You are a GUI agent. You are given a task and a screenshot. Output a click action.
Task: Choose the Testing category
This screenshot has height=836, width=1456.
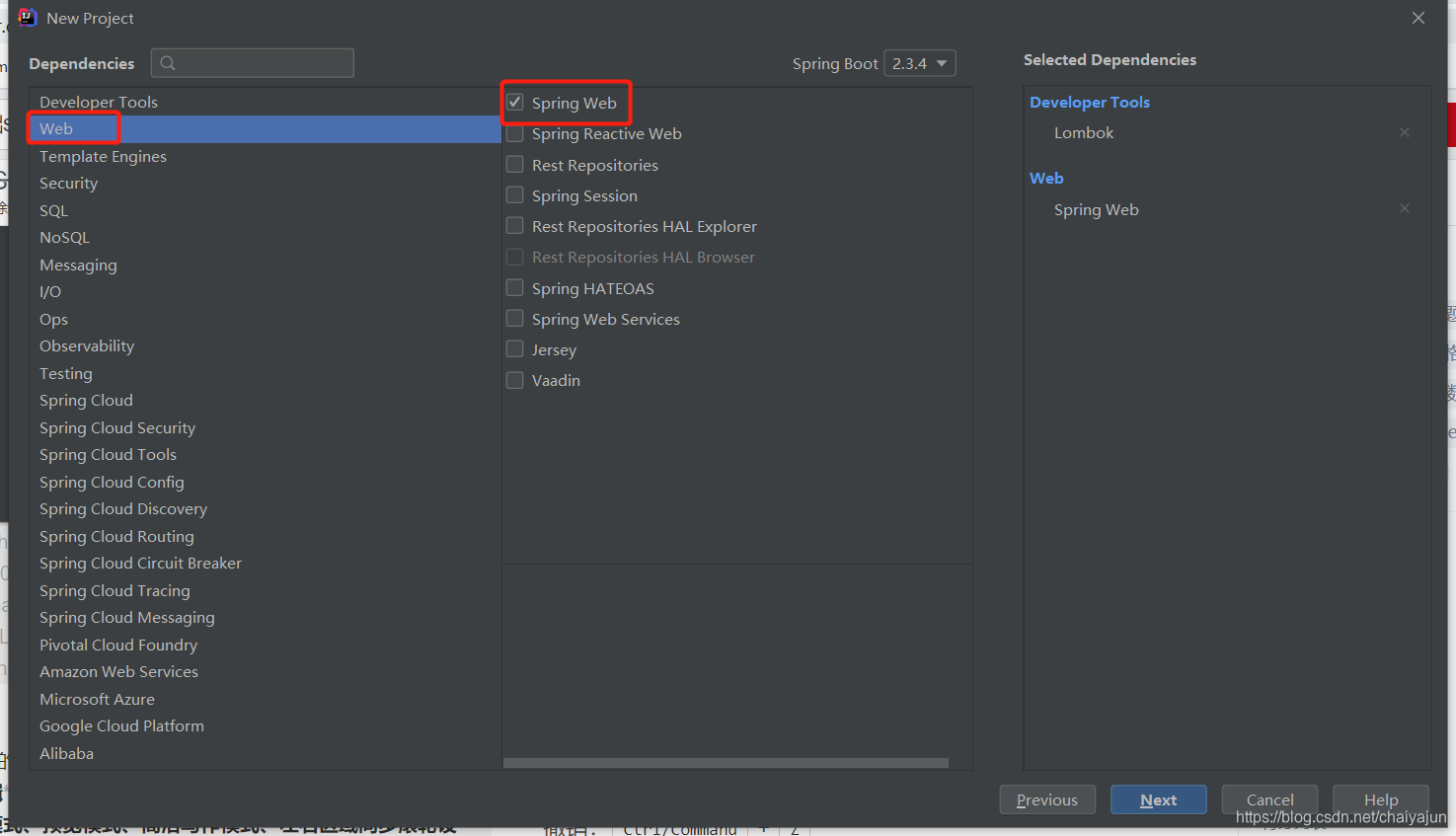[266, 373]
